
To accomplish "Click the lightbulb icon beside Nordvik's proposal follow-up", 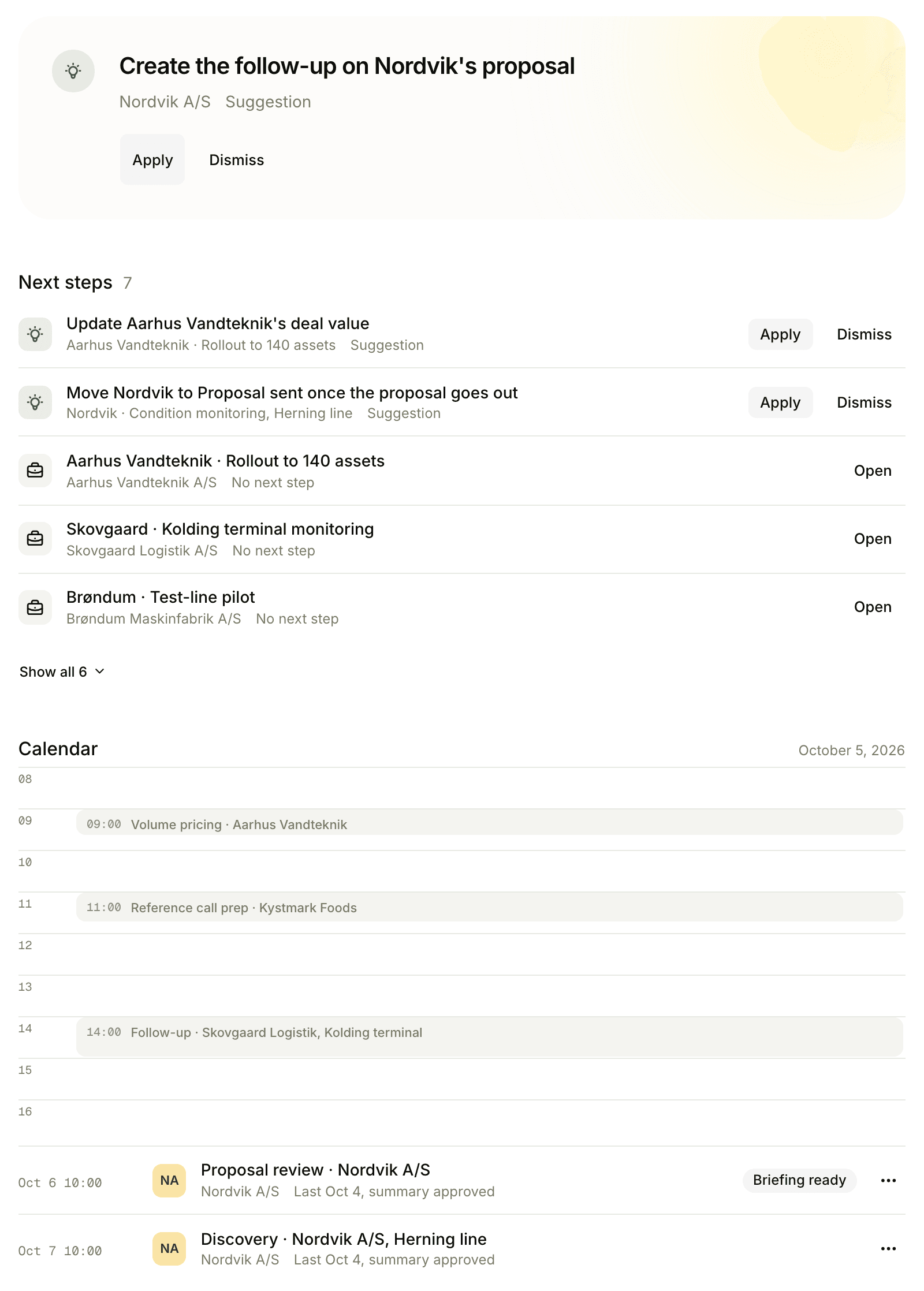I will pyautogui.click(x=73, y=71).
